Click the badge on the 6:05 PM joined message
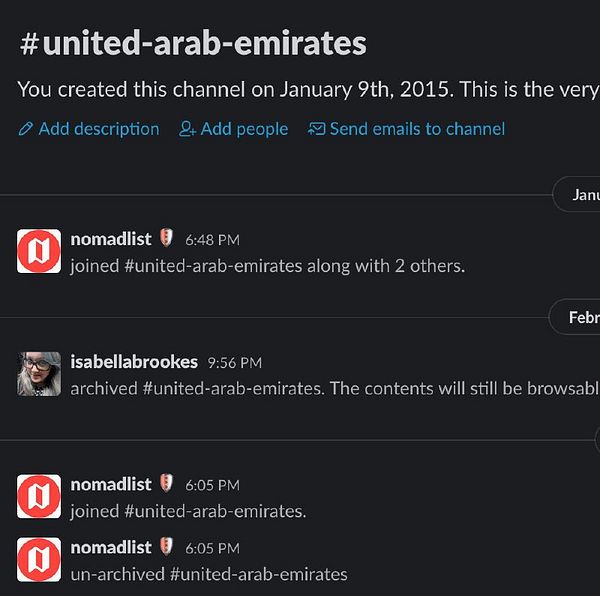Image resolution: width=600 pixels, height=596 pixels. click(x=167, y=484)
